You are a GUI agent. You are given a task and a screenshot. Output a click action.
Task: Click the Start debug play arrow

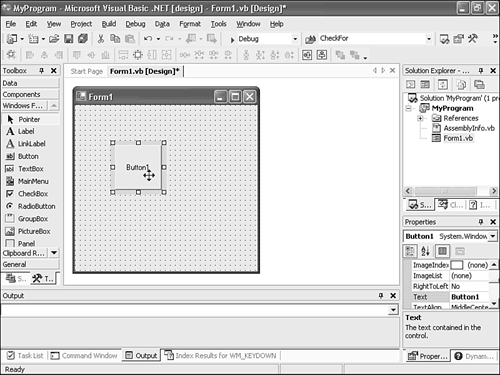point(232,40)
